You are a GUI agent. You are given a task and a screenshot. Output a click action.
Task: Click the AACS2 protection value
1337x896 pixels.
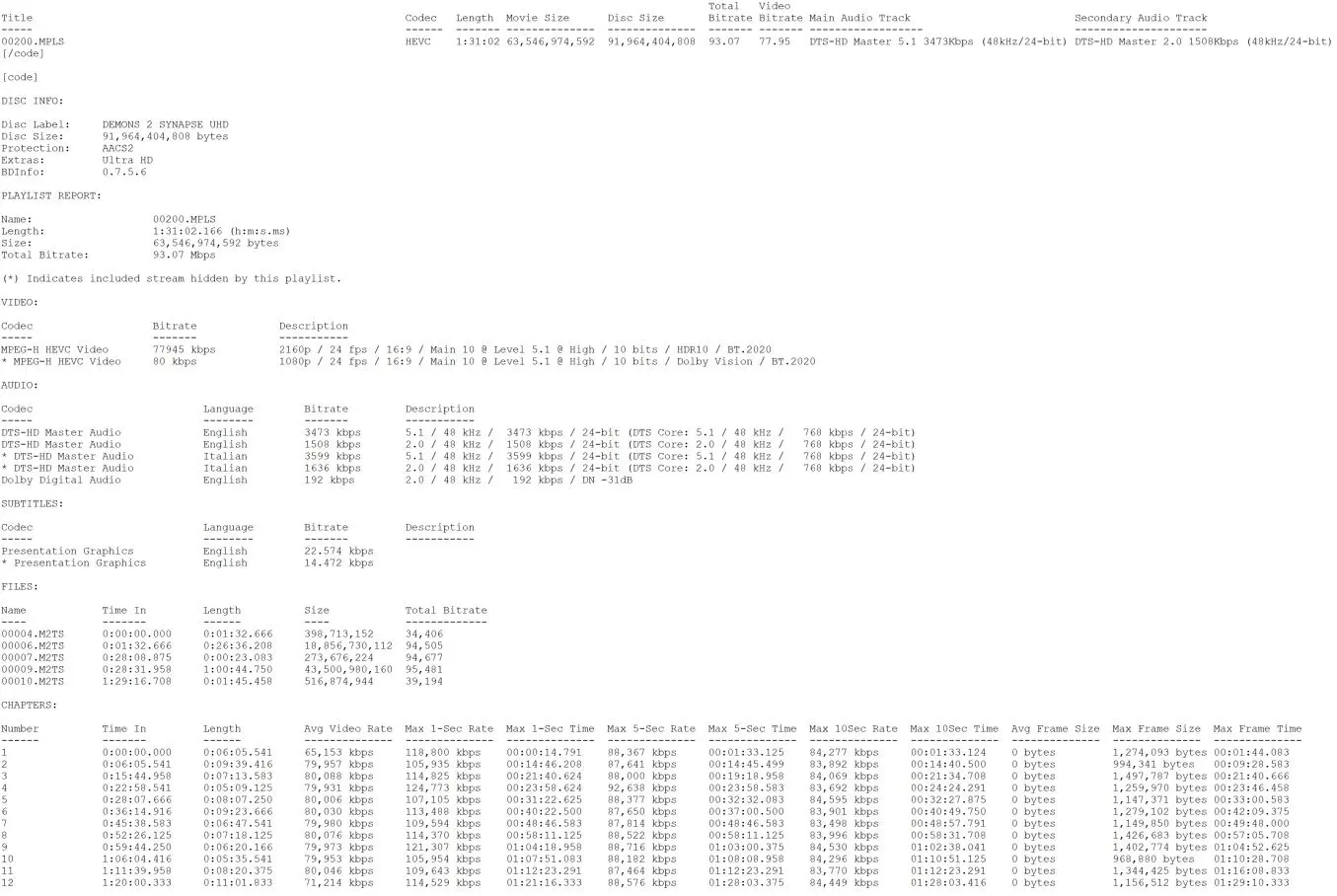click(117, 148)
